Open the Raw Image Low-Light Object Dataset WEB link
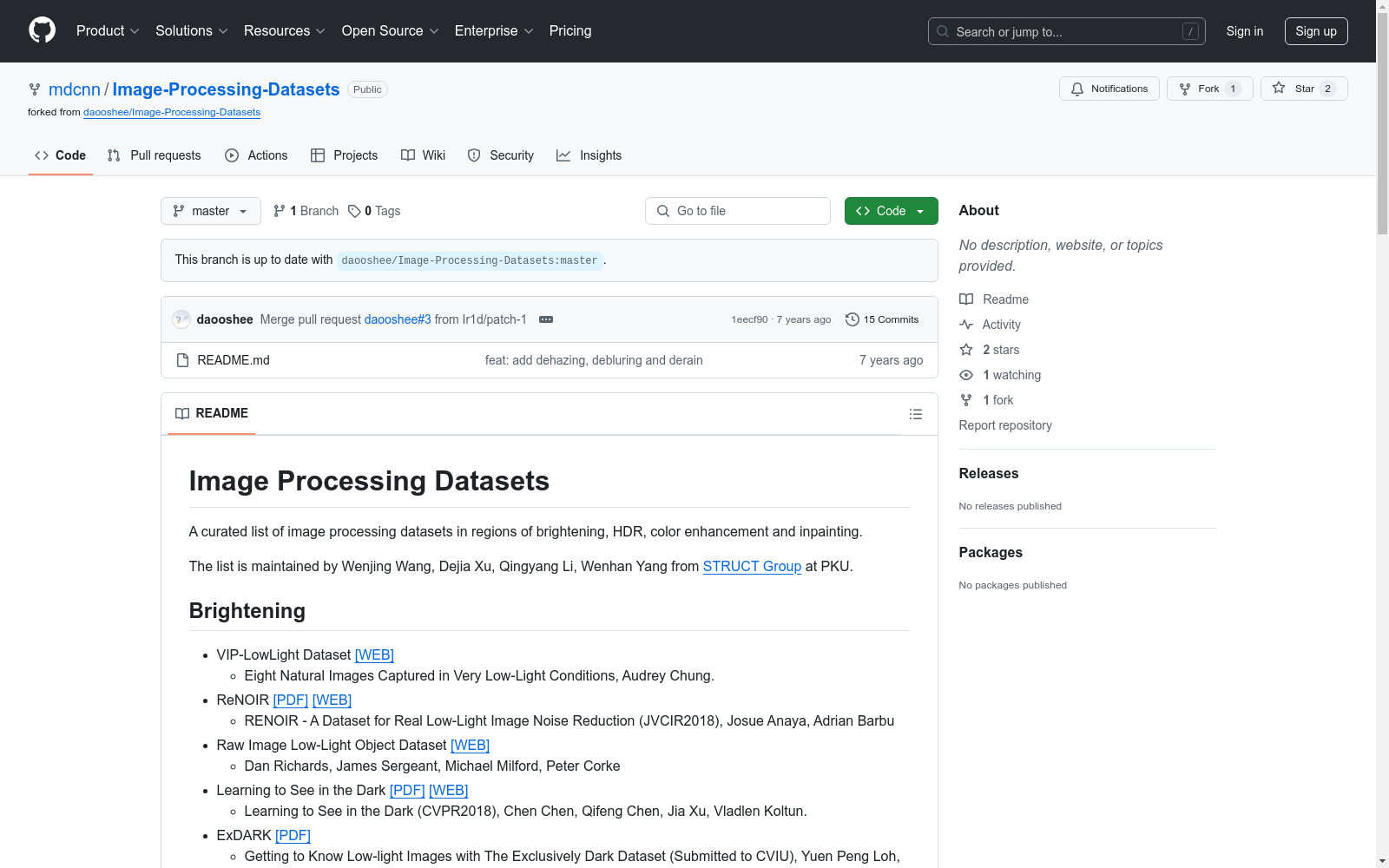The height and width of the screenshot is (868, 1389). pos(470,745)
